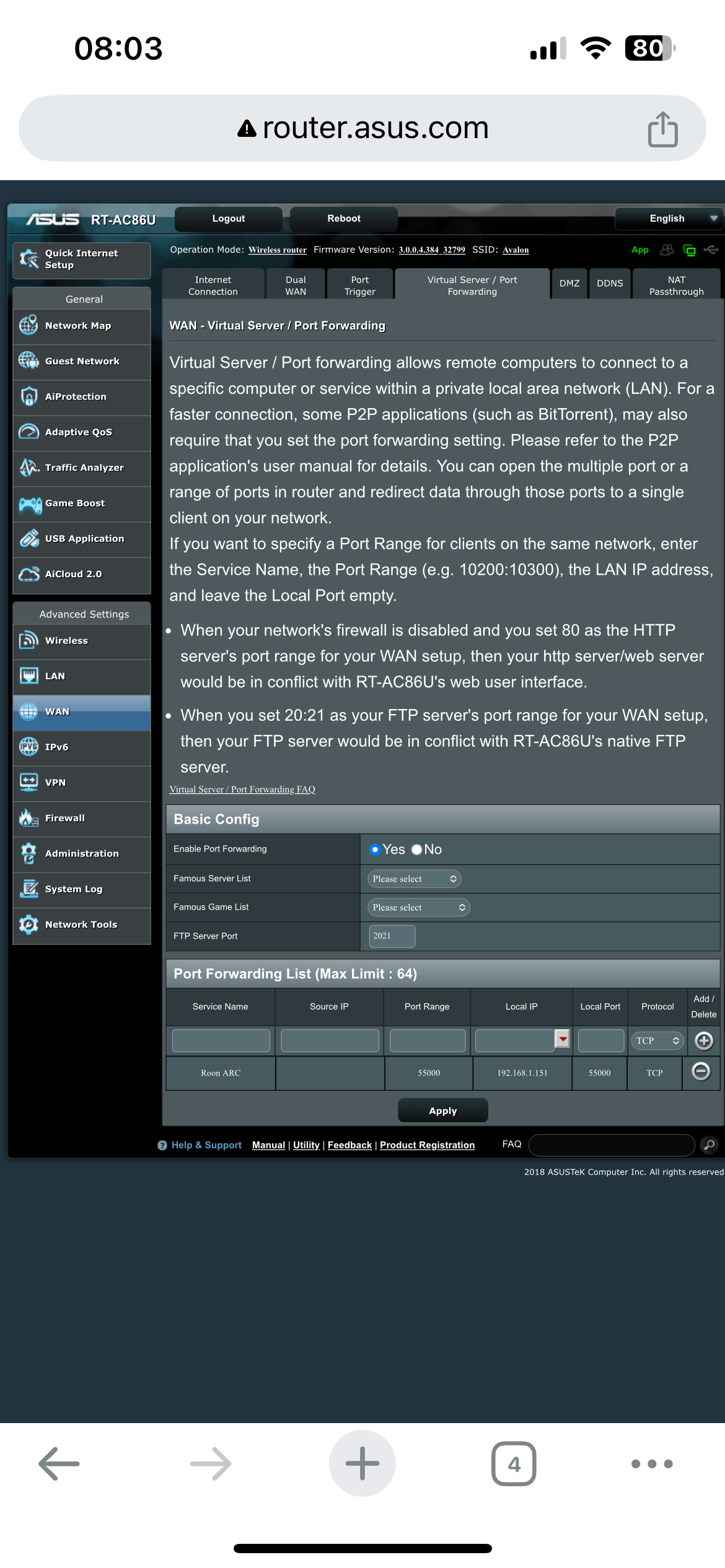Image resolution: width=725 pixels, height=1568 pixels.
Task: Select No for Enable Port Forwarding
Action: point(417,850)
